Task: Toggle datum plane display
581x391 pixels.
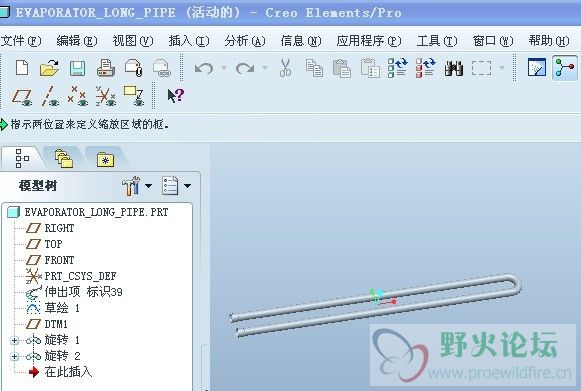Action: (x=22, y=96)
